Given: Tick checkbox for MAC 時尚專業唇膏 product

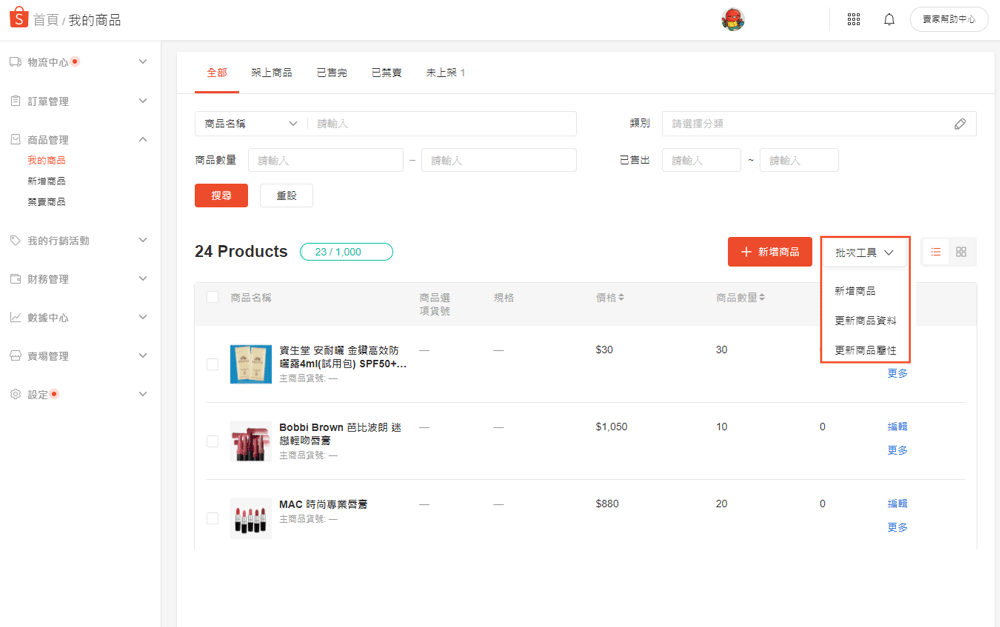Looking at the screenshot, I should tap(212, 519).
